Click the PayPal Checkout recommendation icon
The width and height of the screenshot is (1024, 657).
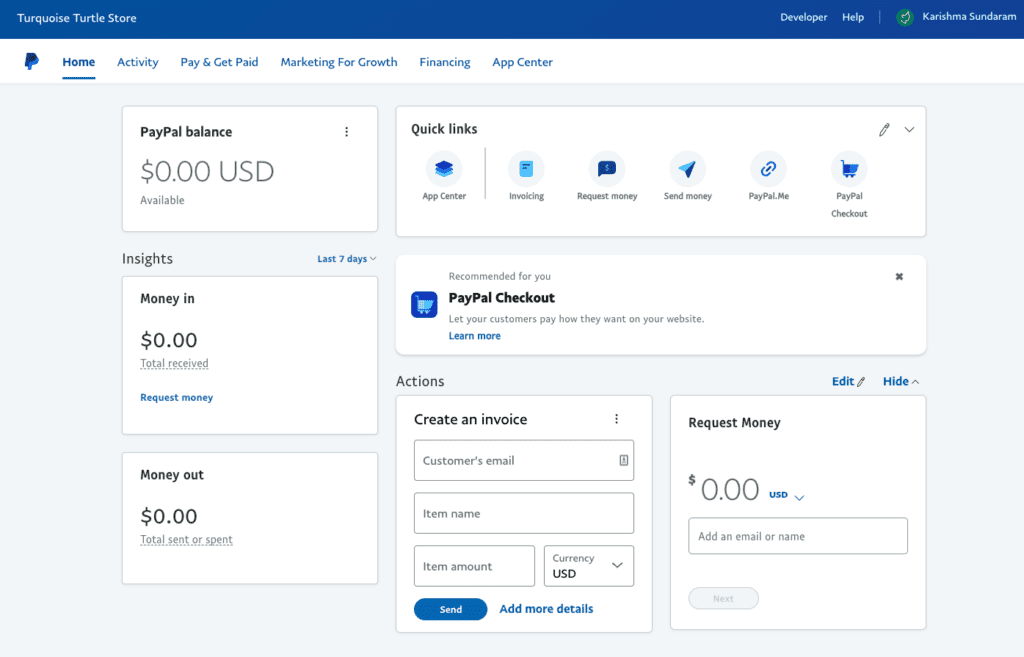click(424, 305)
